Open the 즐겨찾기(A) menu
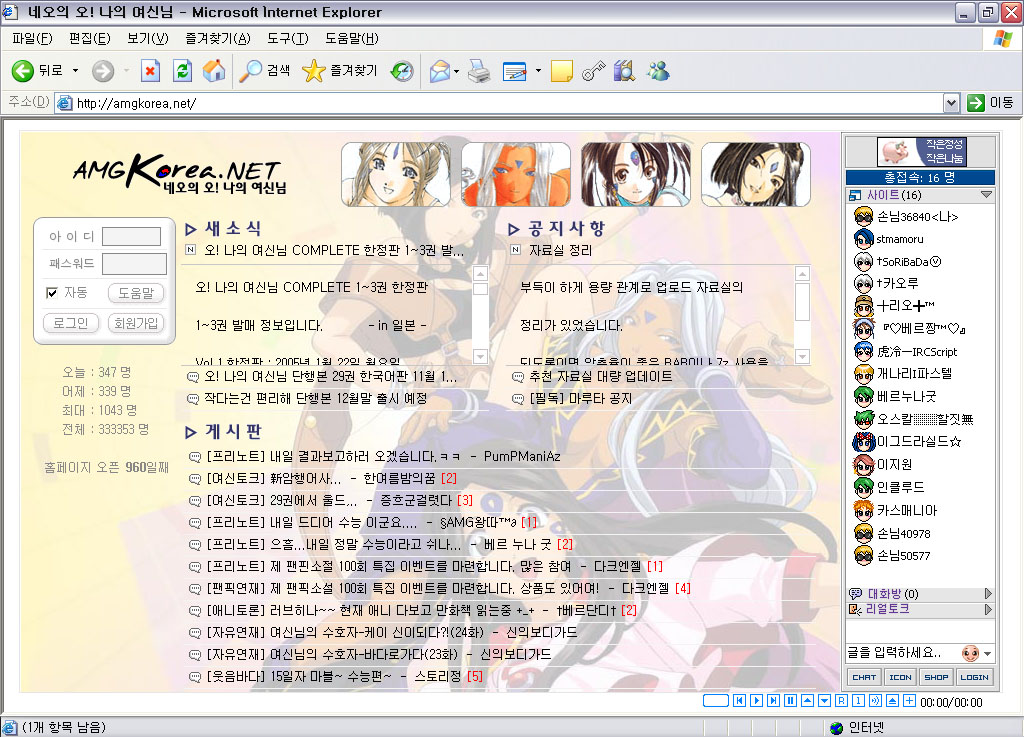This screenshot has height=737, width=1024. tap(217, 39)
